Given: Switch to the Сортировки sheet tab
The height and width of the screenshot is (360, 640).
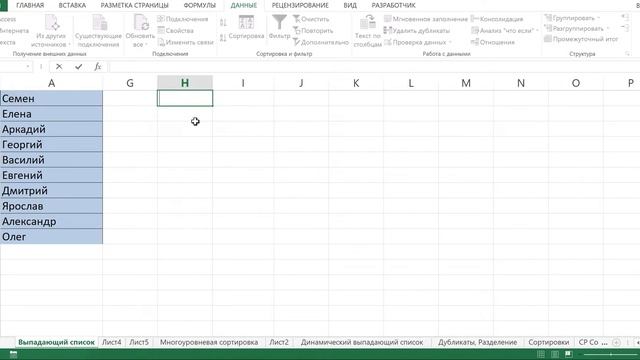Looking at the screenshot, I should (549, 342).
